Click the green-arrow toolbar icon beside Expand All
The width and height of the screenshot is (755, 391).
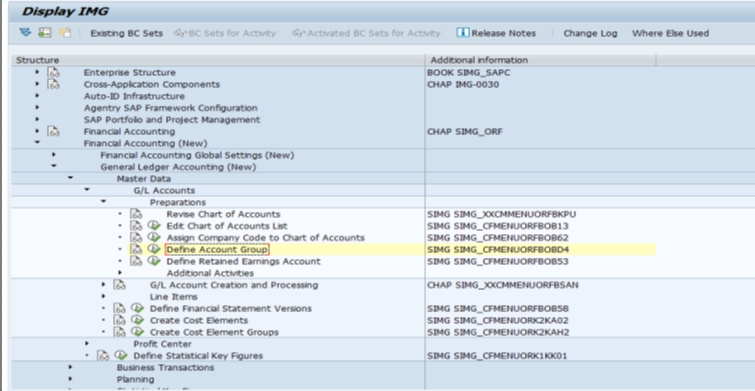[45, 33]
